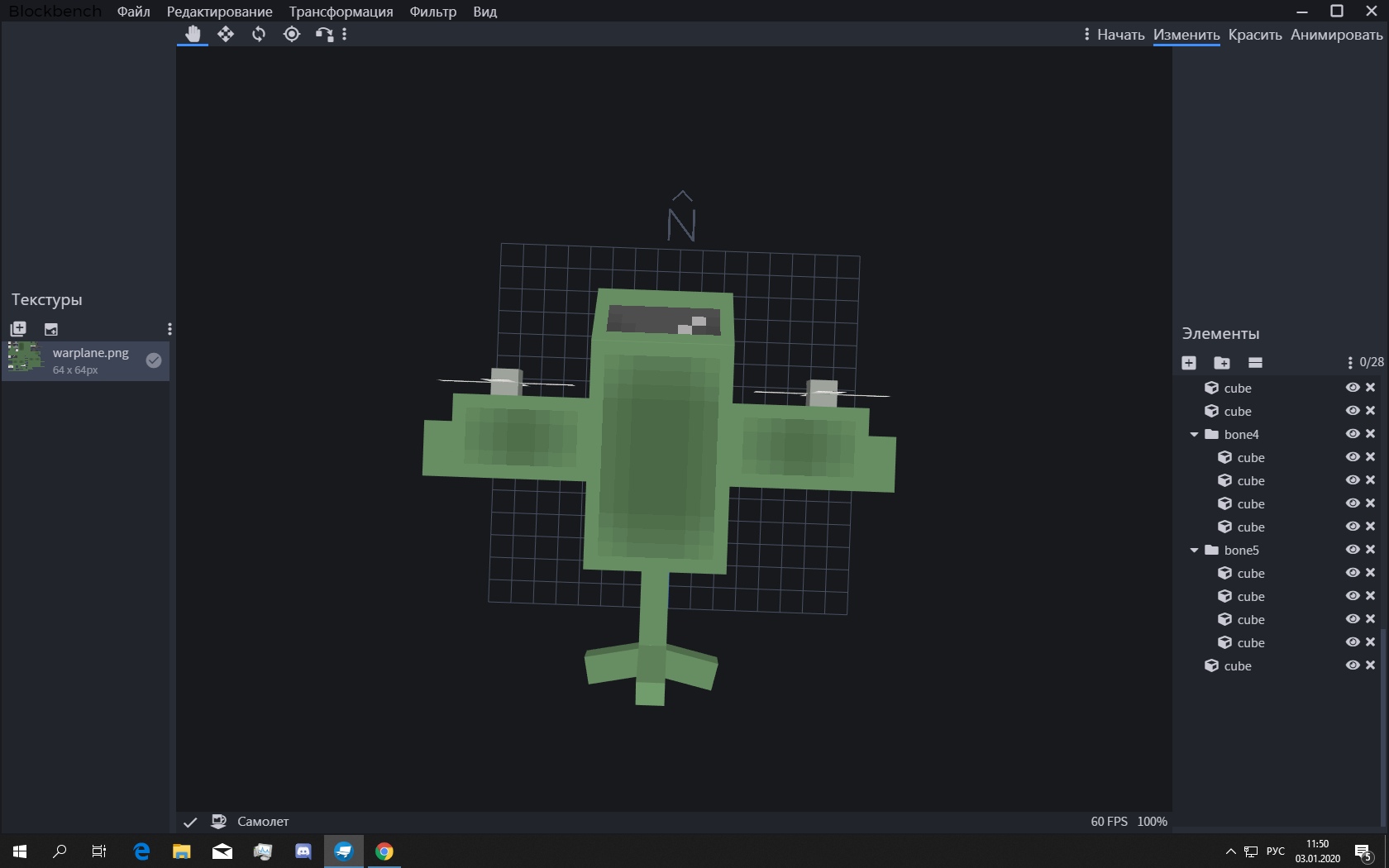
Task: Collapse the bone5 group
Action: [x=1194, y=550]
